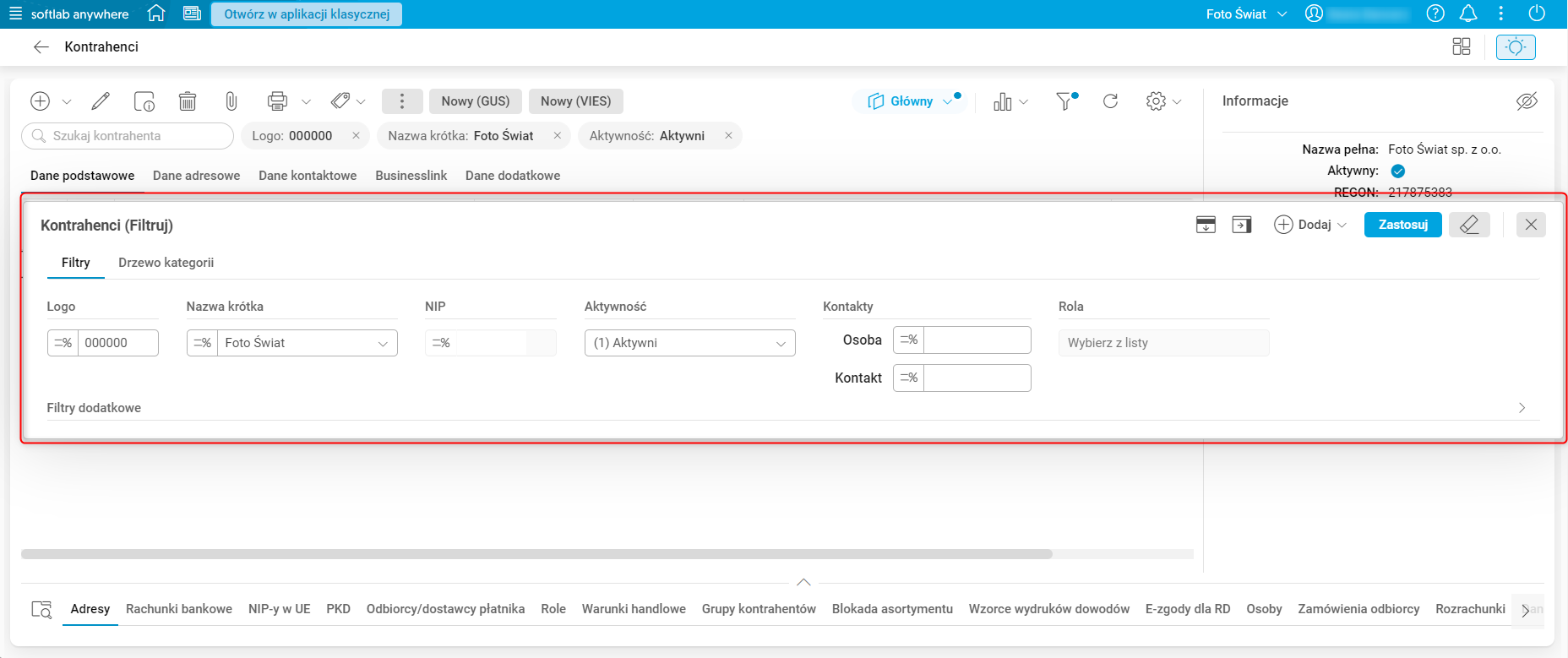The image size is (1568, 658).
Task: Open attachments with the paperclip icon
Action: [231, 101]
